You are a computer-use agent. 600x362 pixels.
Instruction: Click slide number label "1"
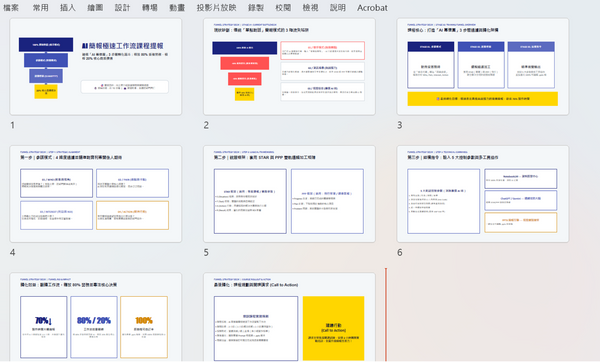[13, 125]
